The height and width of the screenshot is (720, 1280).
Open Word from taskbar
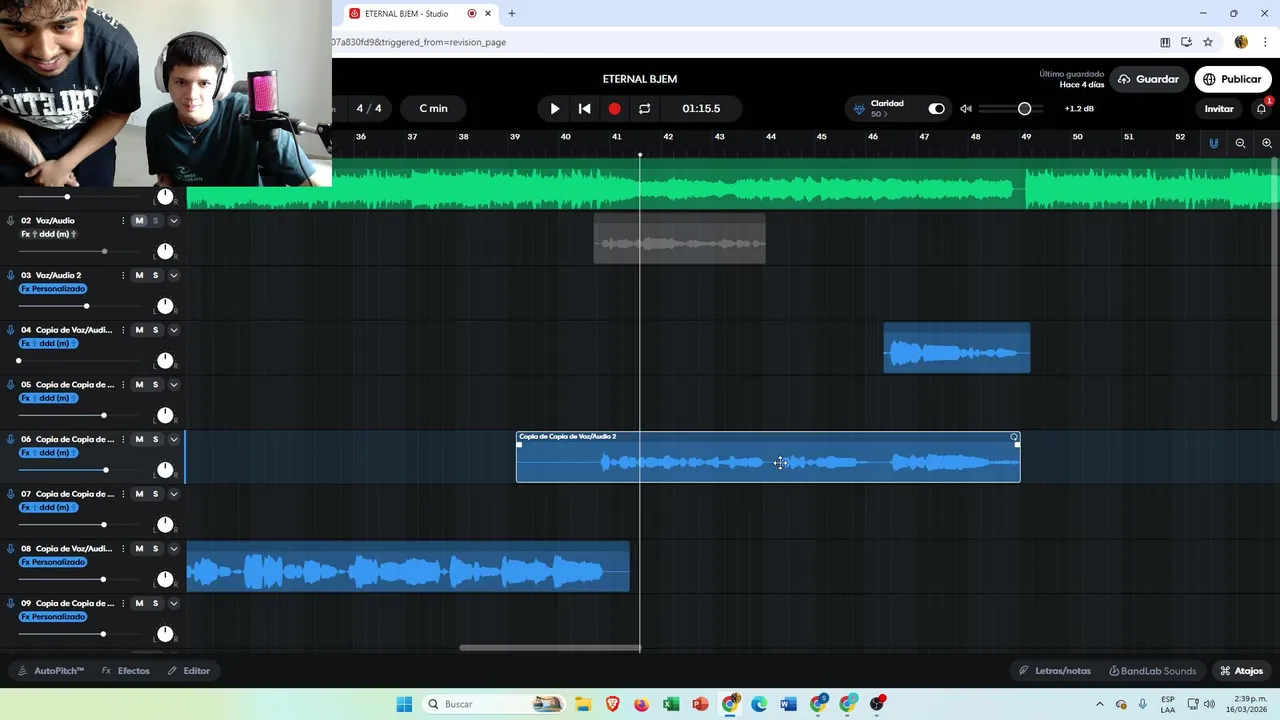pos(788,704)
